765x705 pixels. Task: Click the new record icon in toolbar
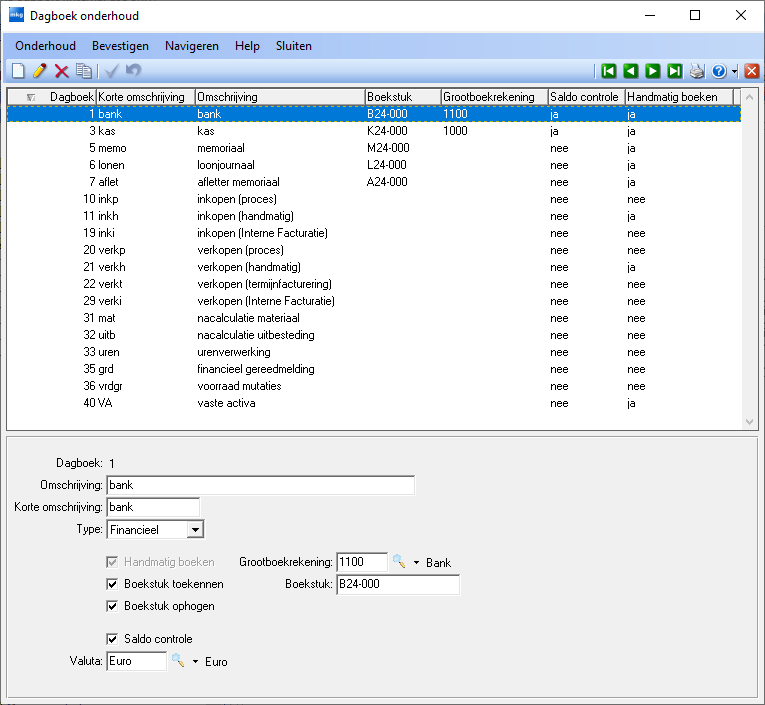(x=18, y=71)
